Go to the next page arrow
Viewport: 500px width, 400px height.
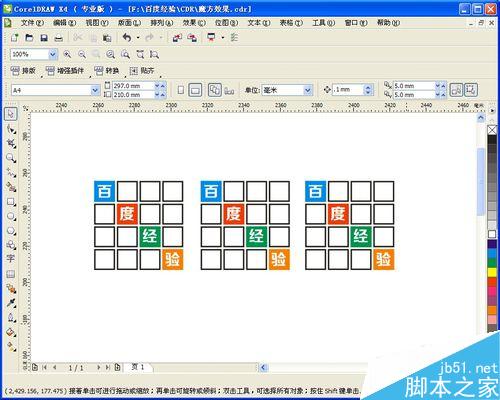point(98,367)
